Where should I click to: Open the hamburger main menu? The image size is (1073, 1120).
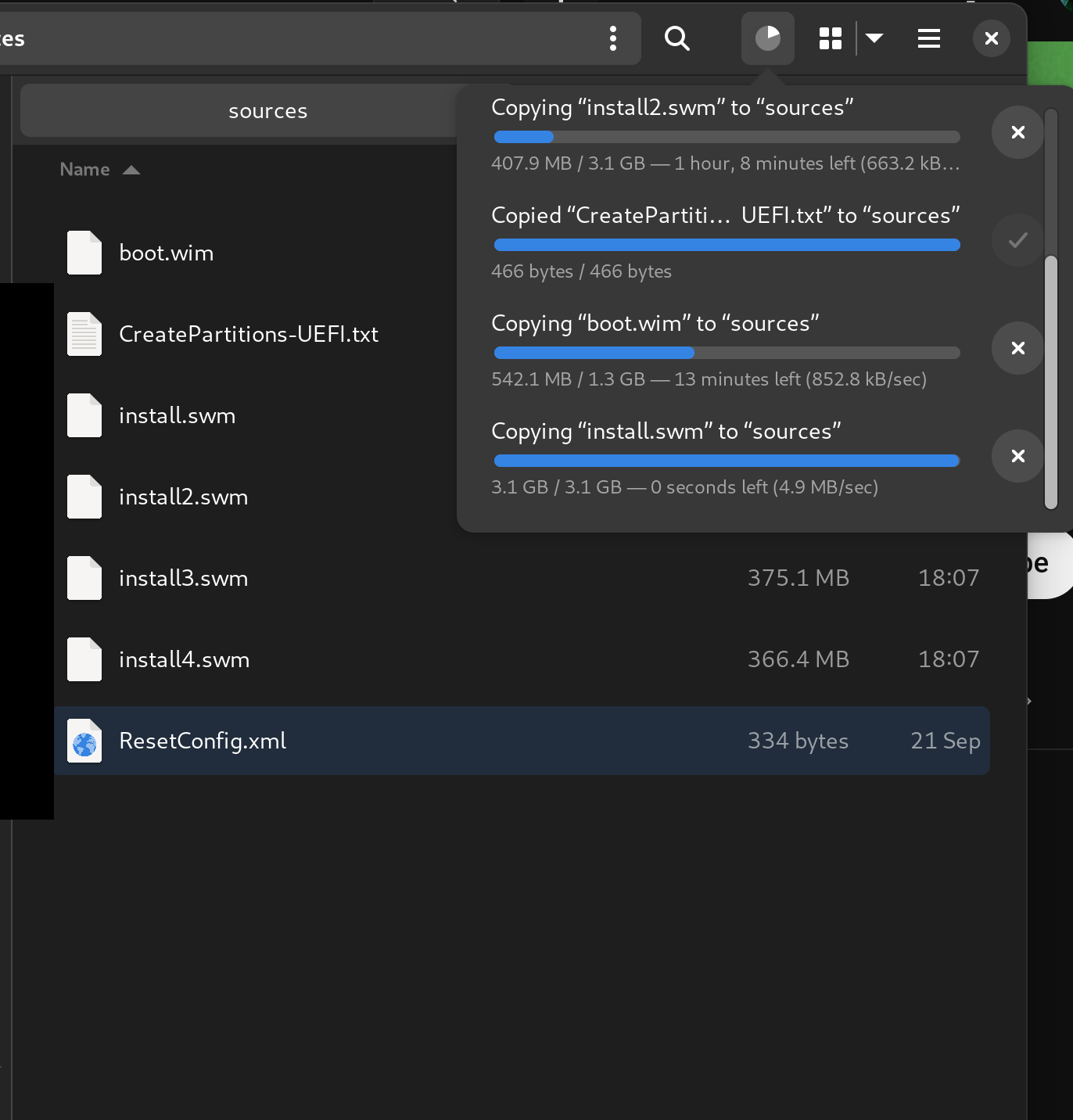(929, 38)
